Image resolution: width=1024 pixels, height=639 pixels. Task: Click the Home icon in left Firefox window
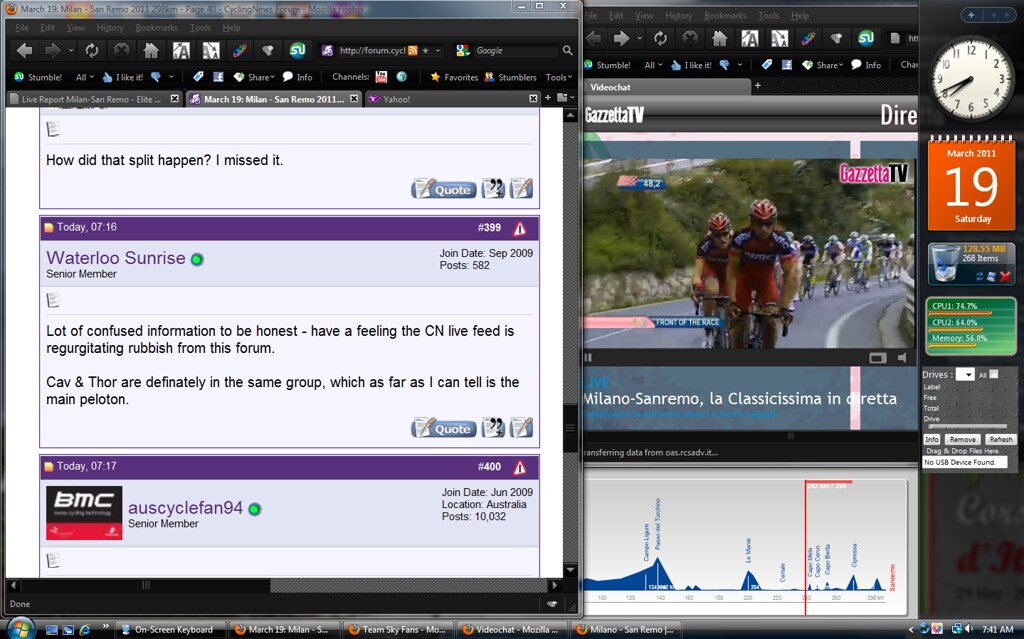151,50
